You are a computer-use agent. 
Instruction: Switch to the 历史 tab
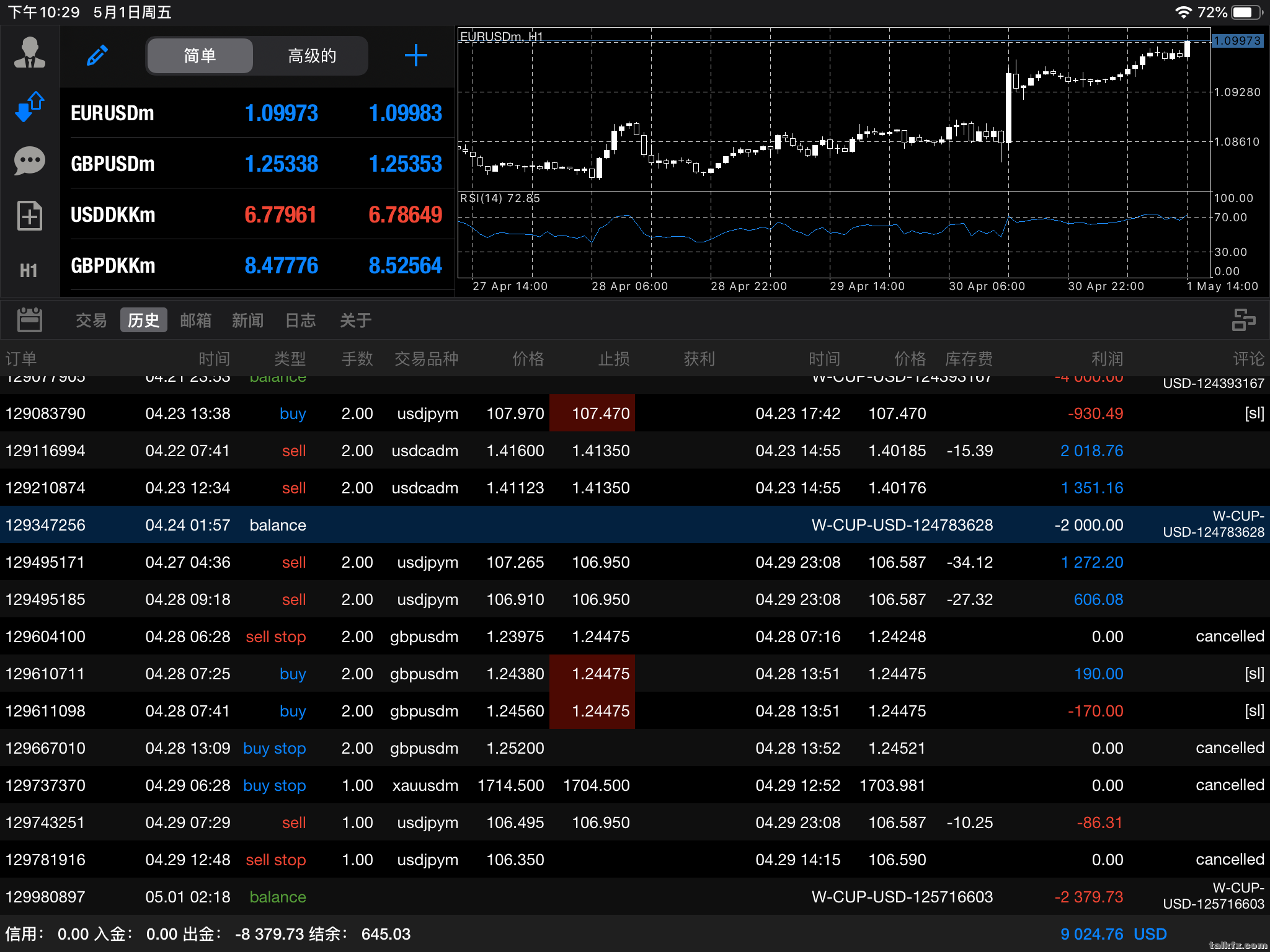point(144,320)
